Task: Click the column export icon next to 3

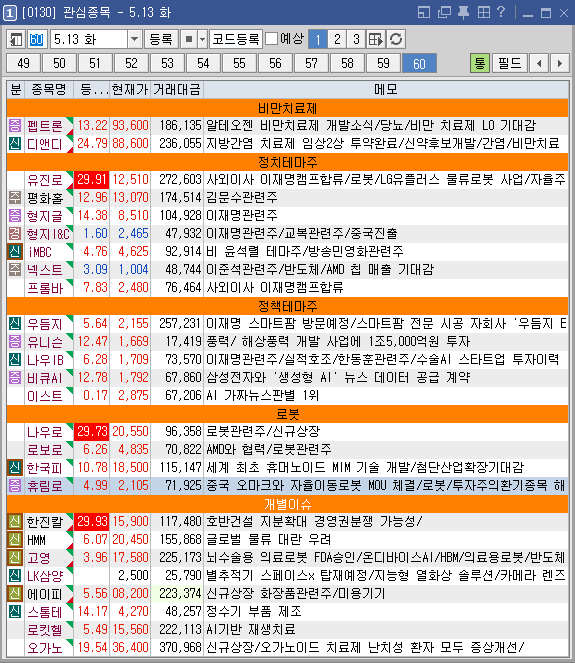Action: [375, 40]
